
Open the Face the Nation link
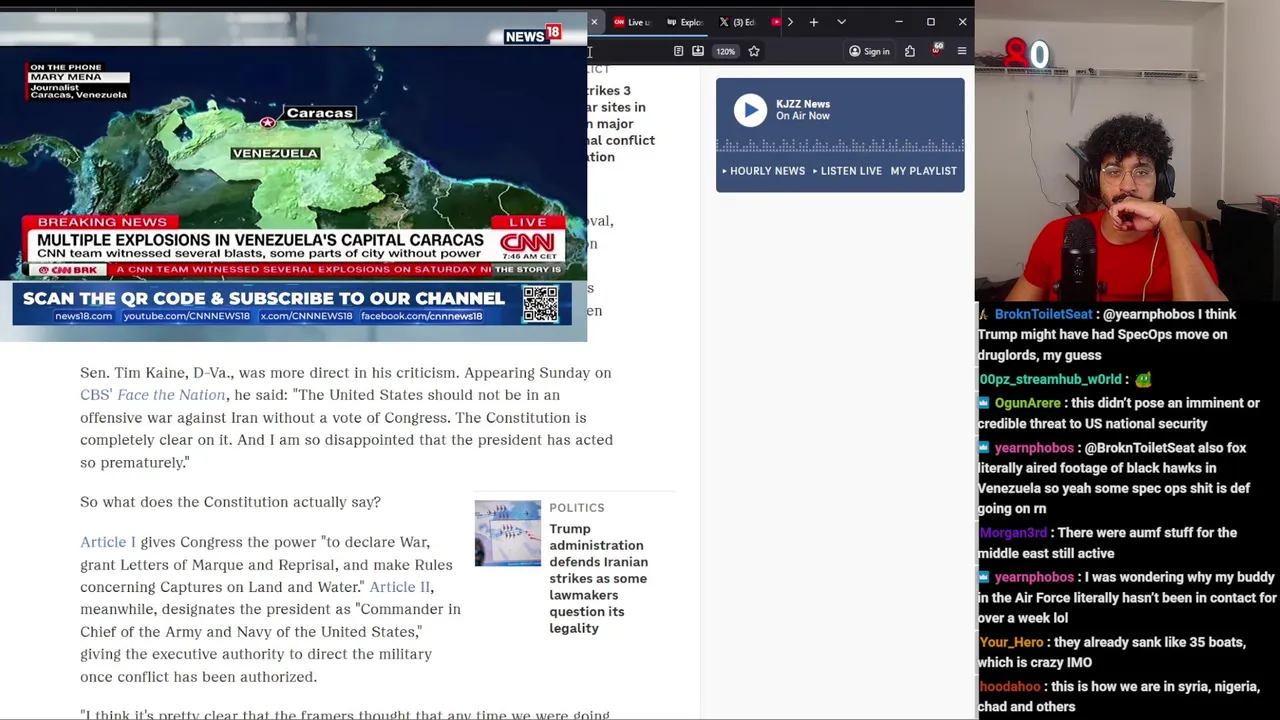pyautogui.click(x=171, y=395)
